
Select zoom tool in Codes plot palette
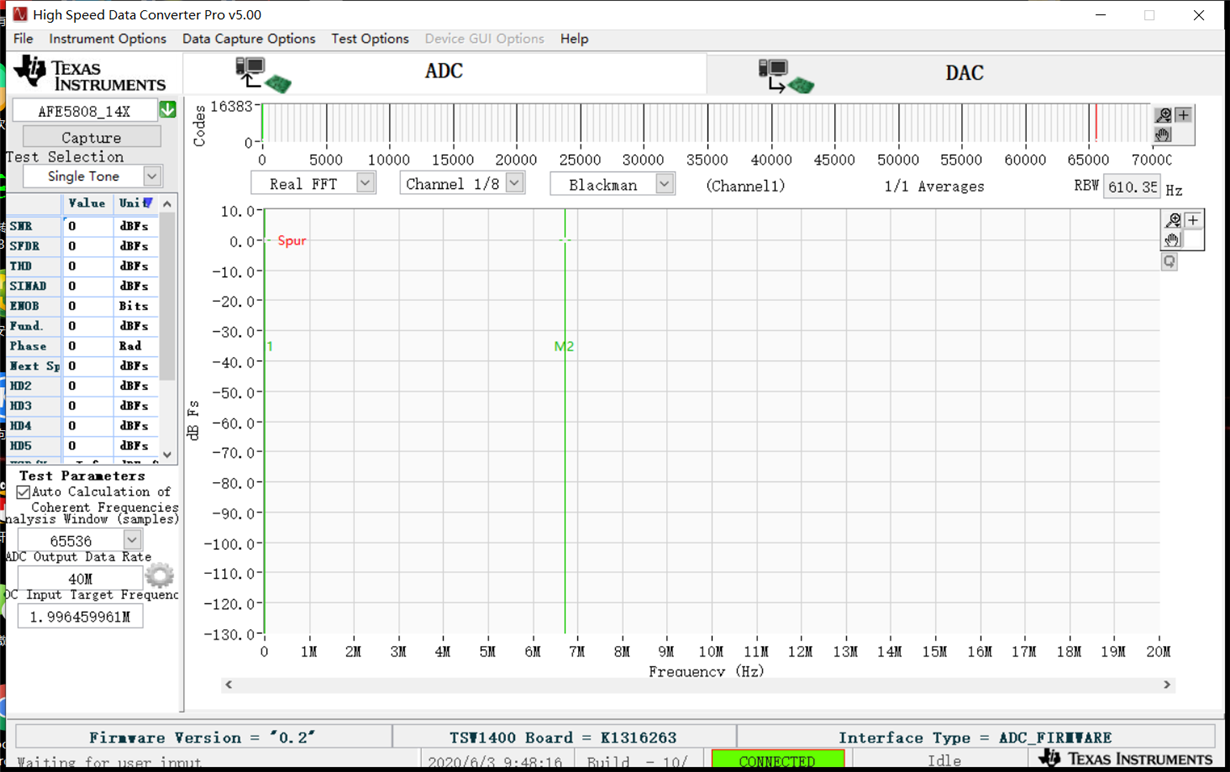click(1163, 115)
